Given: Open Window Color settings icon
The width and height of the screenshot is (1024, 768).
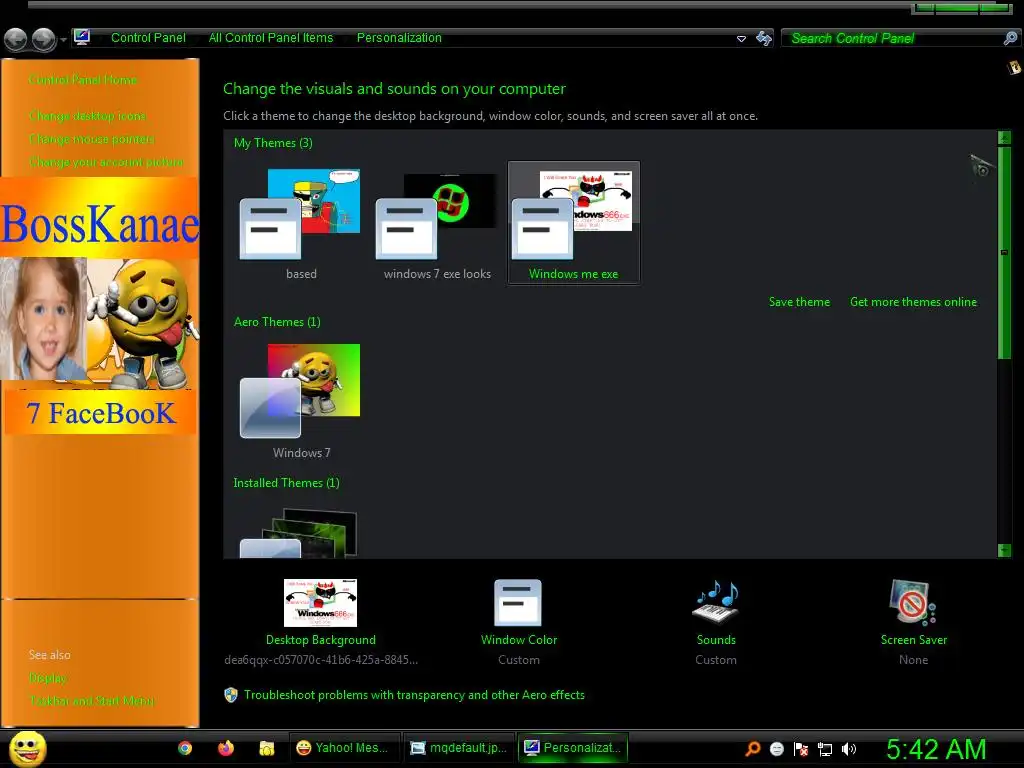Looking at the screenshot, I should tap(518, 603).
